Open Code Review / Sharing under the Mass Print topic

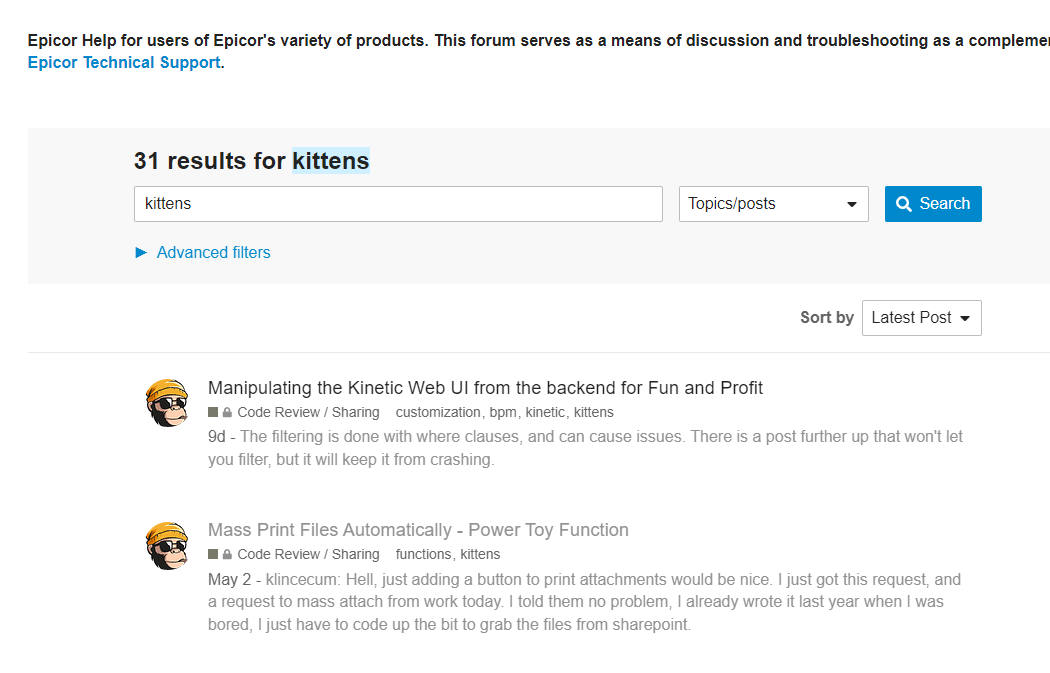[x=308, y=554]
